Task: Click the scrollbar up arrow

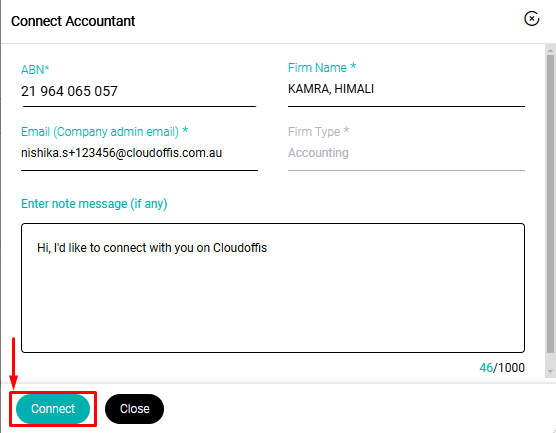Action: point(550,50)
